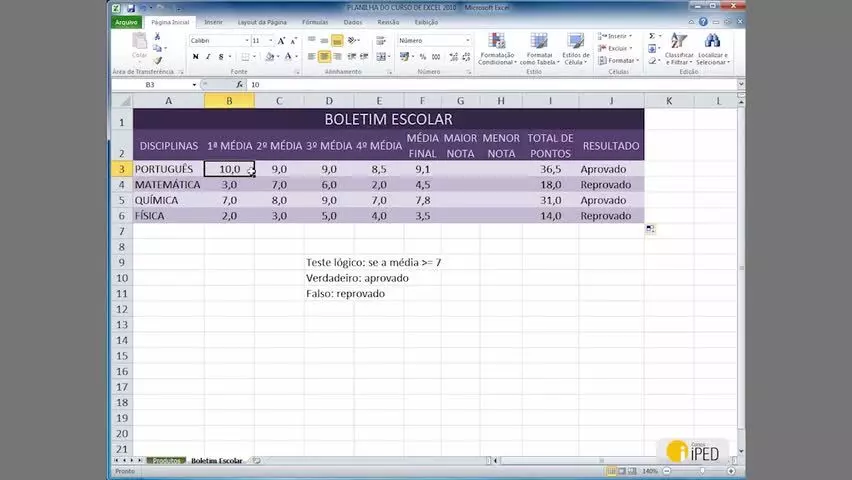The width and height of the screenshot is (852, 480).
Task: Adjust the zoom slider in status bar
Action: (x=702, y=471)
